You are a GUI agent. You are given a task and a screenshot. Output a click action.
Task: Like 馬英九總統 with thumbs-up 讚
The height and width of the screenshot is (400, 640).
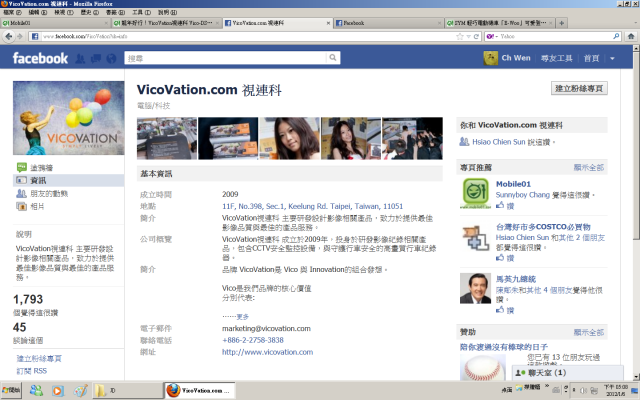pyautogui.click(x=505, y=310)
